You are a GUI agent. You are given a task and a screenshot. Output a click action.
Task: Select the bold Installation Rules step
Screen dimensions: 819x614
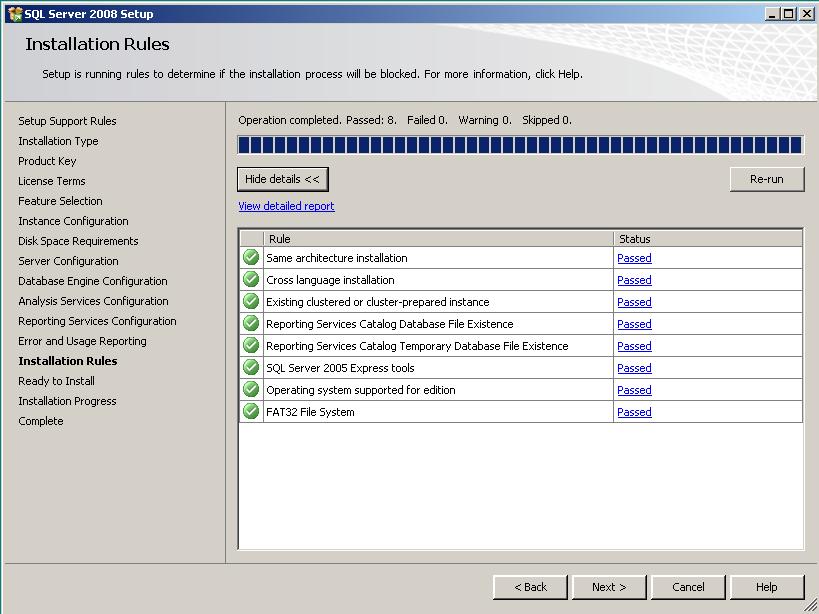point(68,361)
